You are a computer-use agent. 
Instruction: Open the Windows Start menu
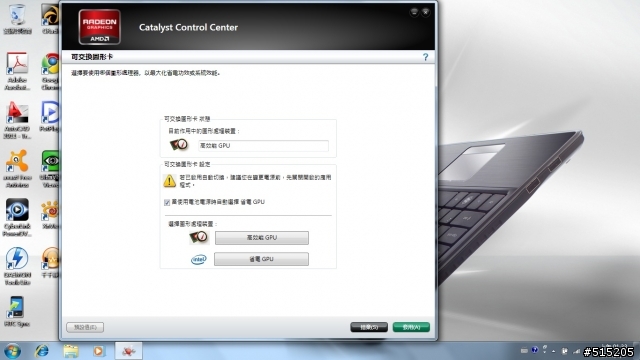[12, 351]
